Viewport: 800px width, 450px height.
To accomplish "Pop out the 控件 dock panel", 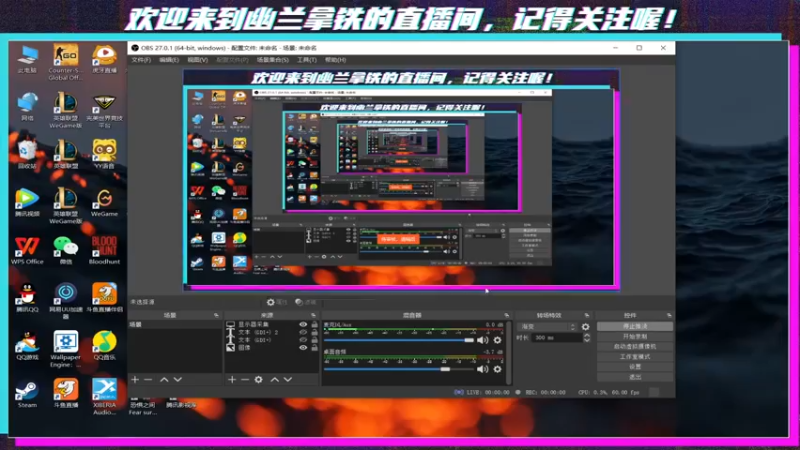I will [x=669, y=315].
